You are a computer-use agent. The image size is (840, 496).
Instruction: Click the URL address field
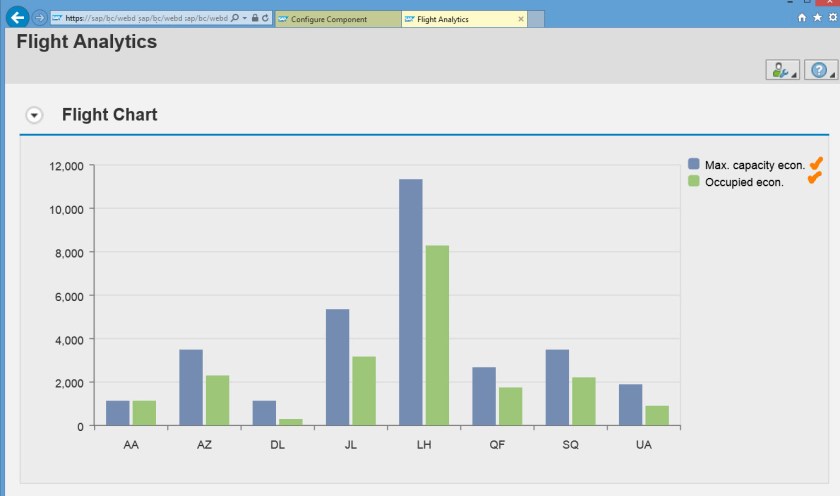click(140, 18)
